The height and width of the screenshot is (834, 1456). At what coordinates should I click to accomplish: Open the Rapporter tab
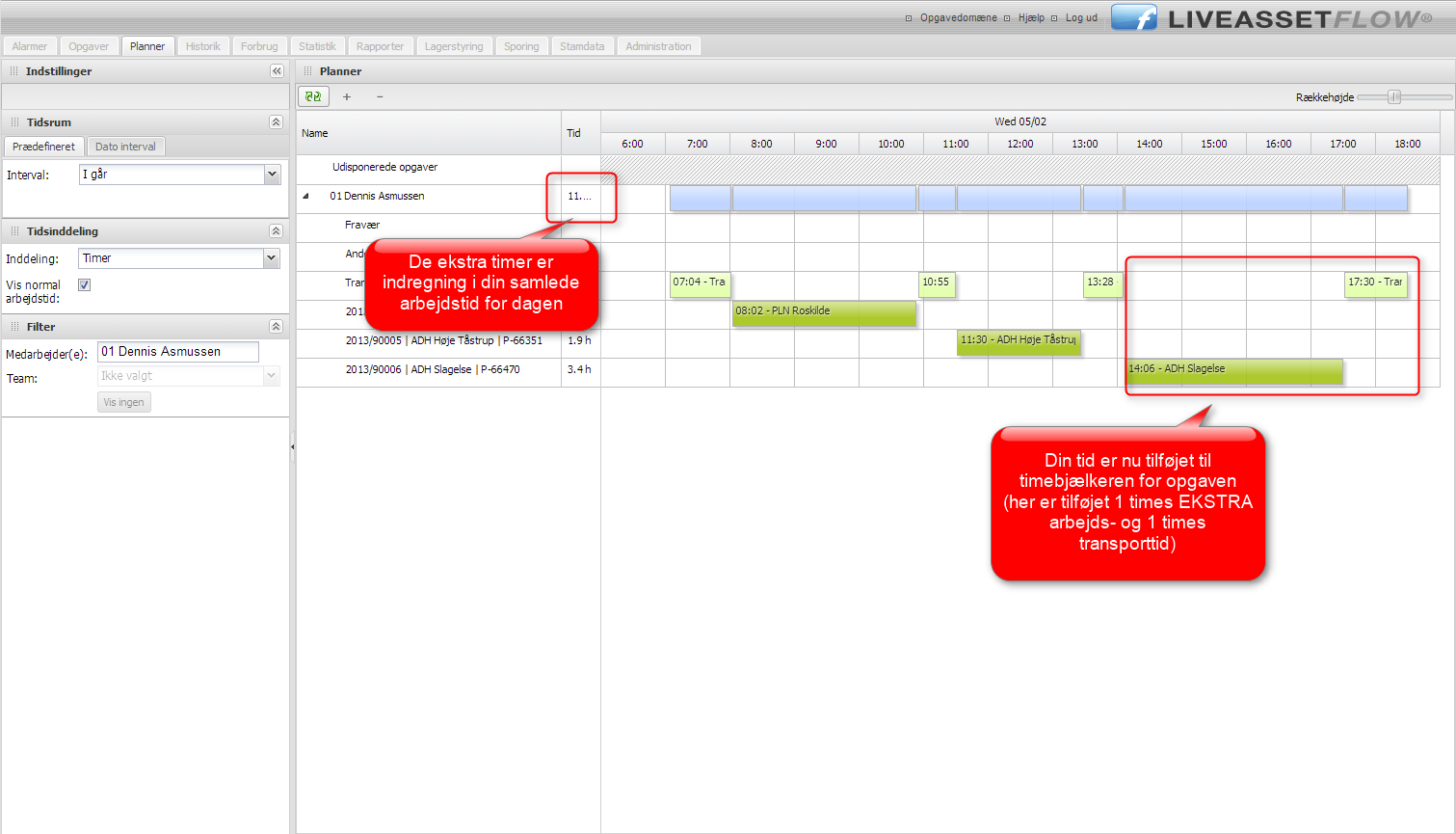380,46
